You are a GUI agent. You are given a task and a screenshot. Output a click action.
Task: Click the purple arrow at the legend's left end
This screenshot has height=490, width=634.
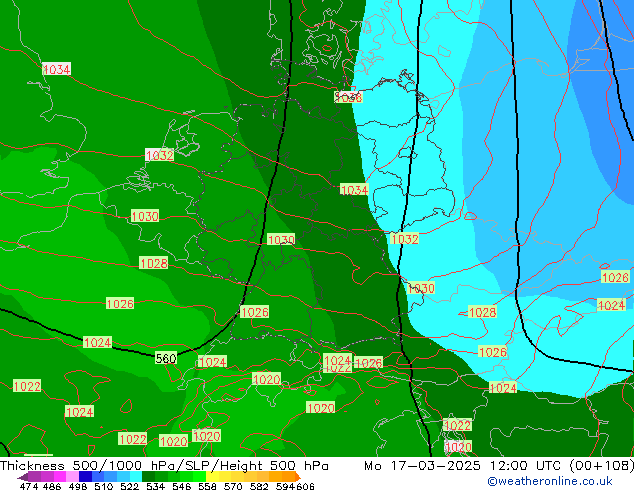coord(23,477)
